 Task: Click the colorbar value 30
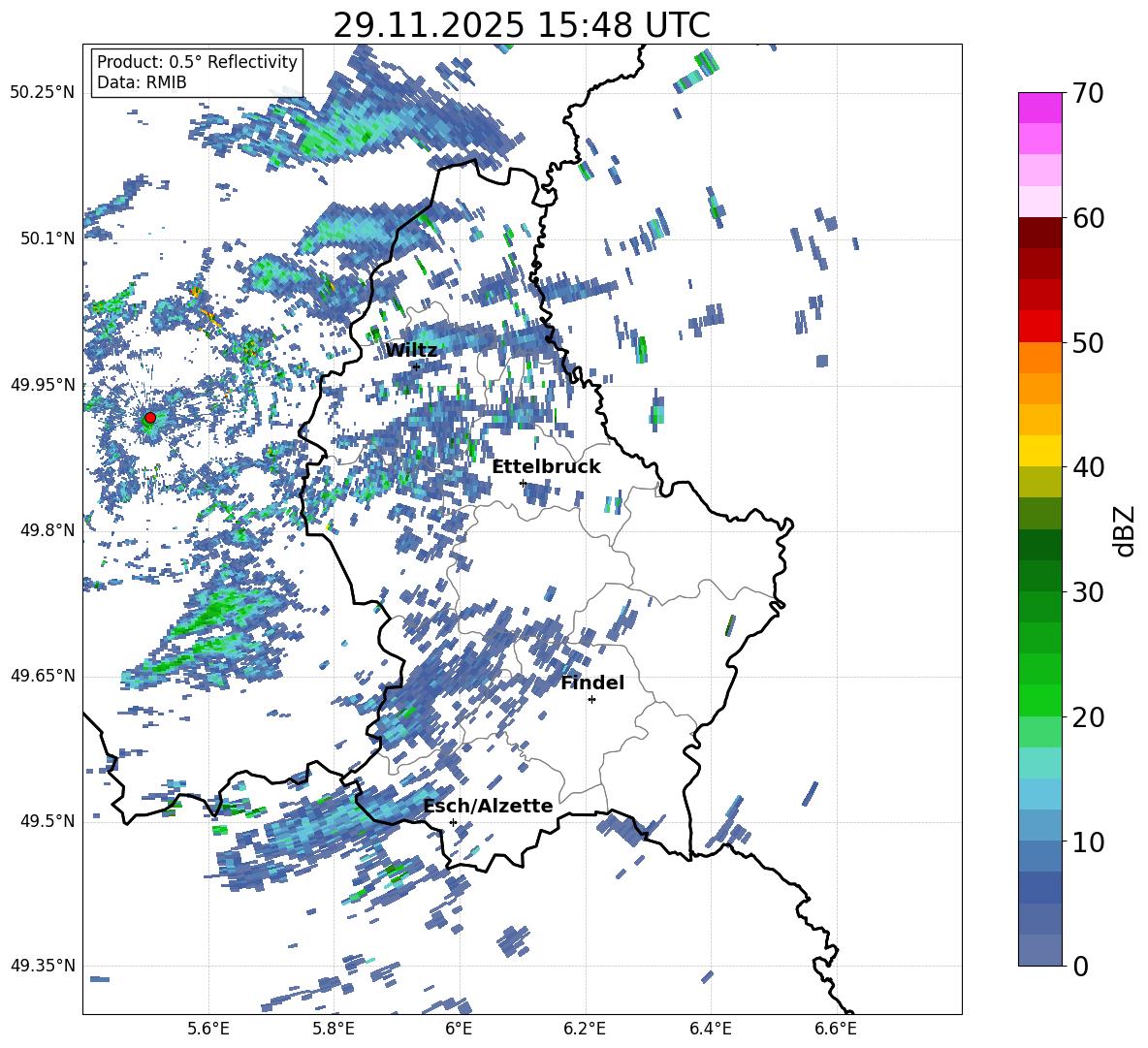(1088, 592)
